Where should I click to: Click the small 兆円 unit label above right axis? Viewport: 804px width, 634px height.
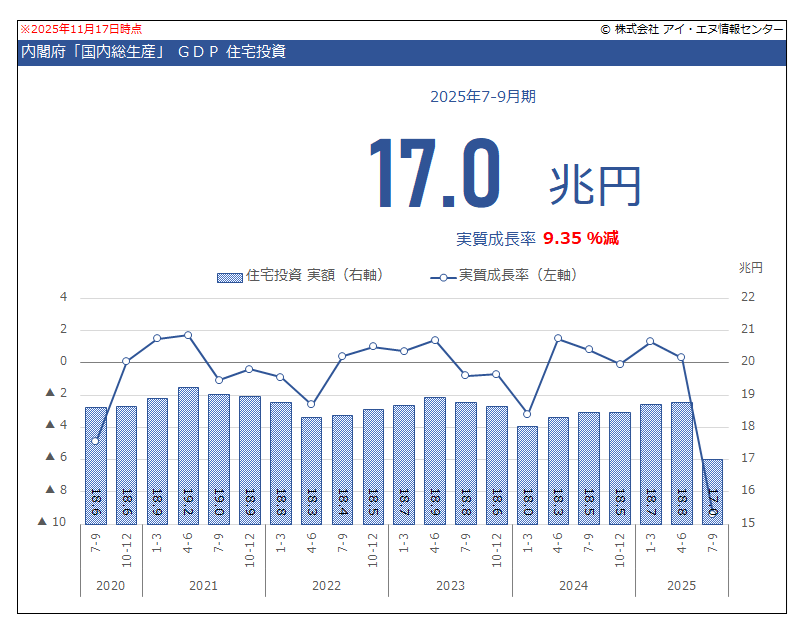pos(750,268)
